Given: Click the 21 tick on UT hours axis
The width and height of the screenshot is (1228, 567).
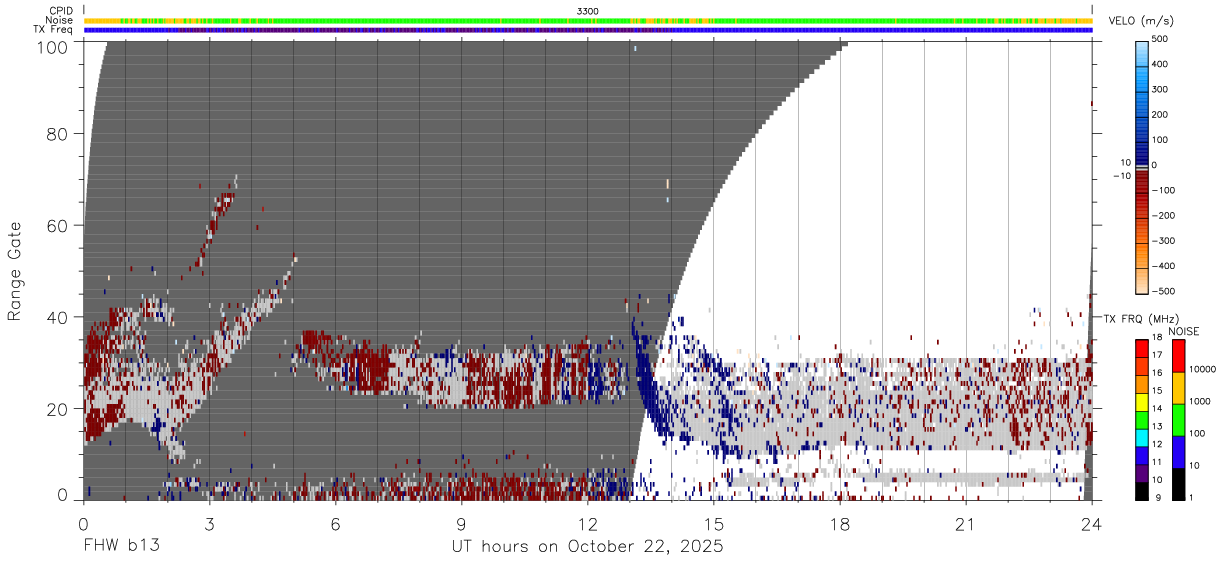Looking at the screenshot, I should pos(966,524).
